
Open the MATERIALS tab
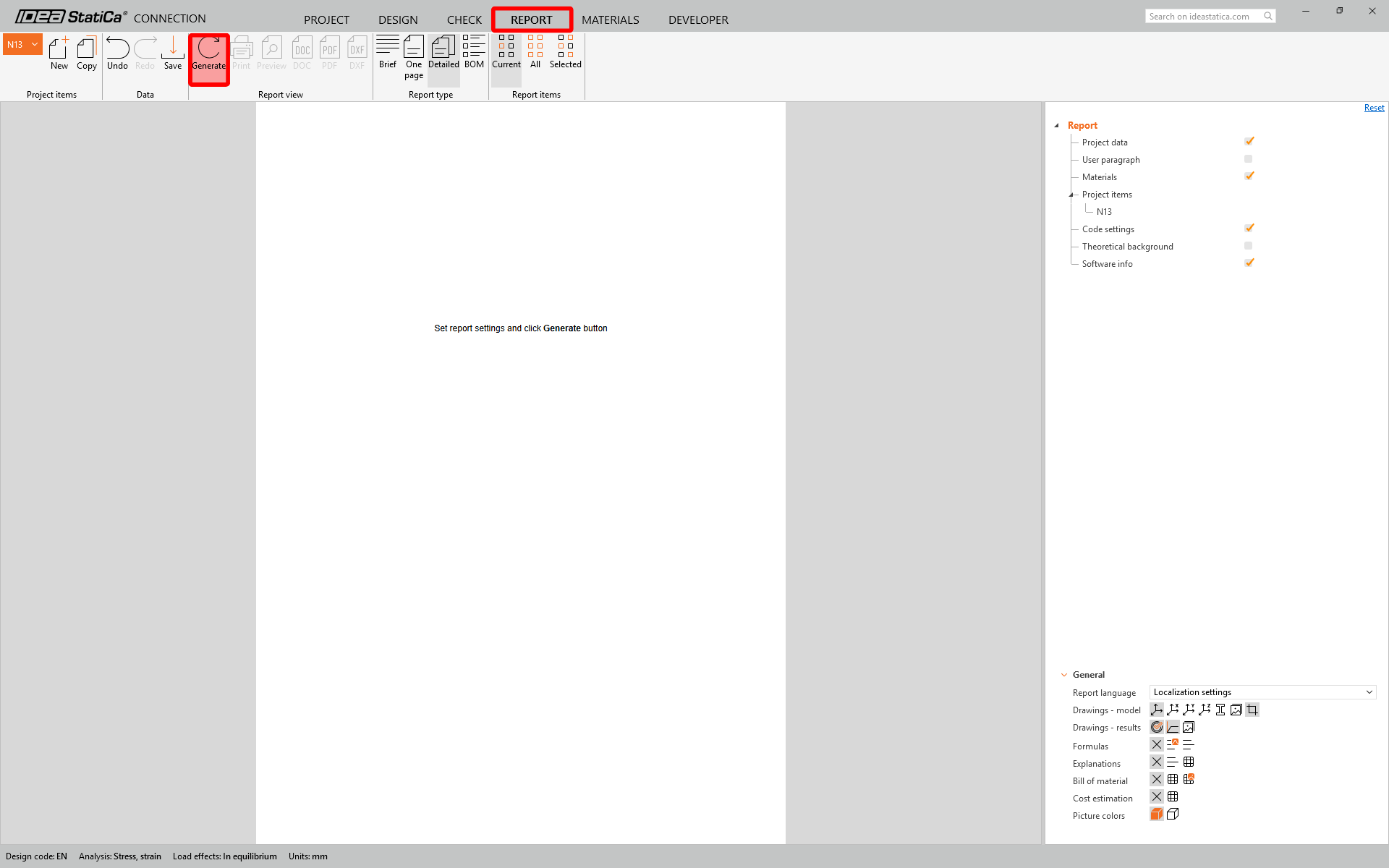point(610,20)
